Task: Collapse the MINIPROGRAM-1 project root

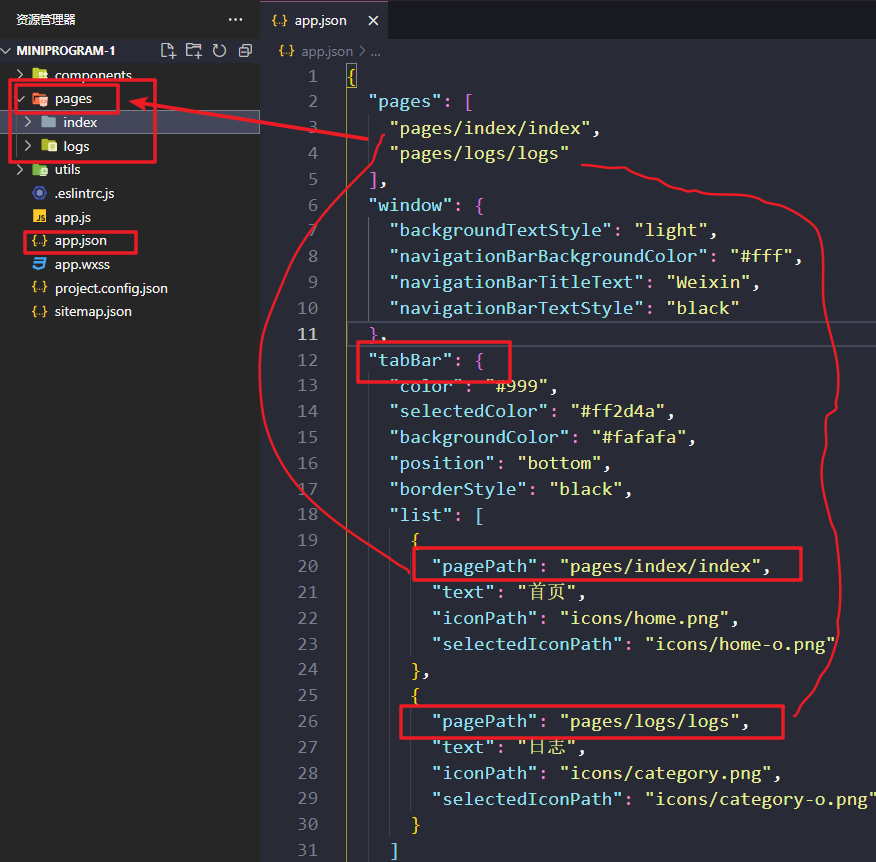Action: (x=6, y=51)
